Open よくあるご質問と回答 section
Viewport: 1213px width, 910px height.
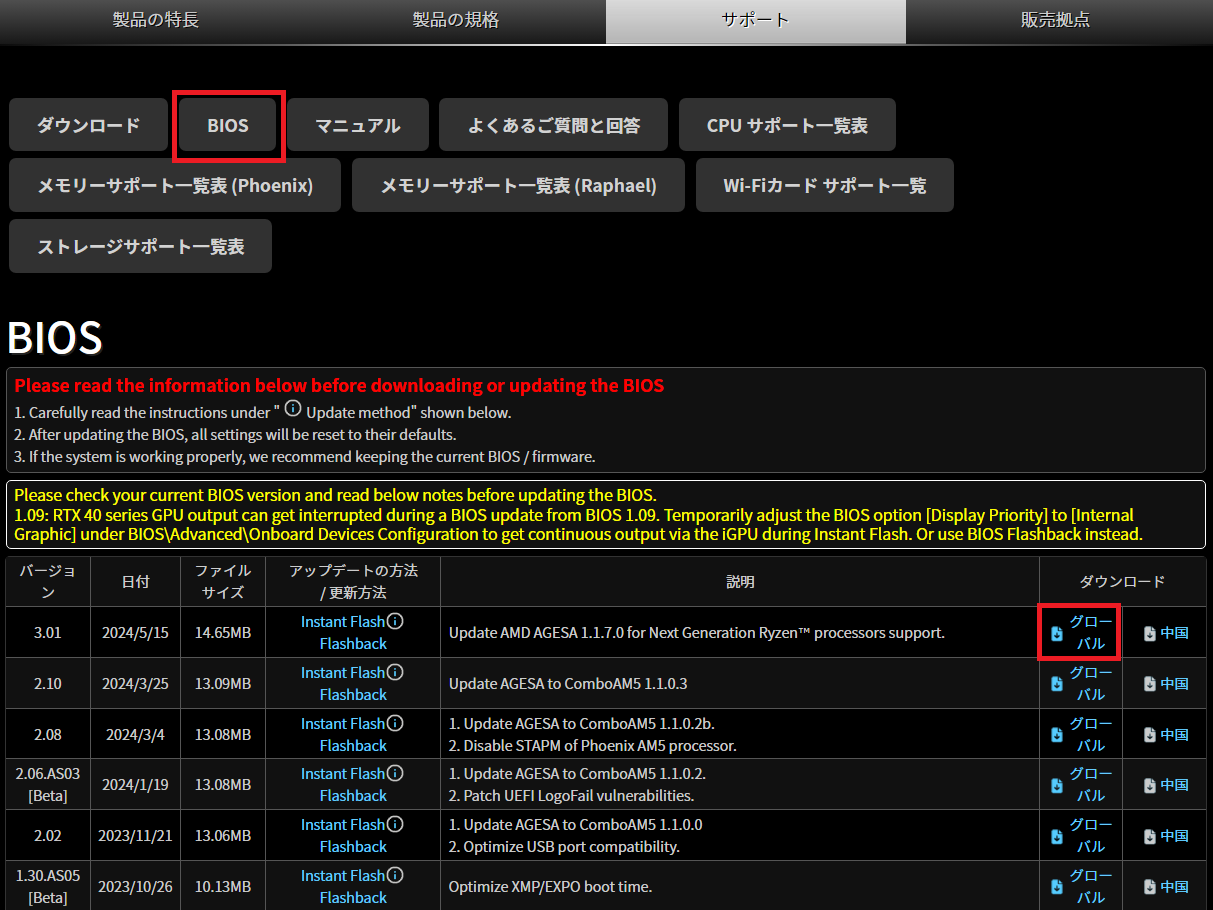point(554,125)
